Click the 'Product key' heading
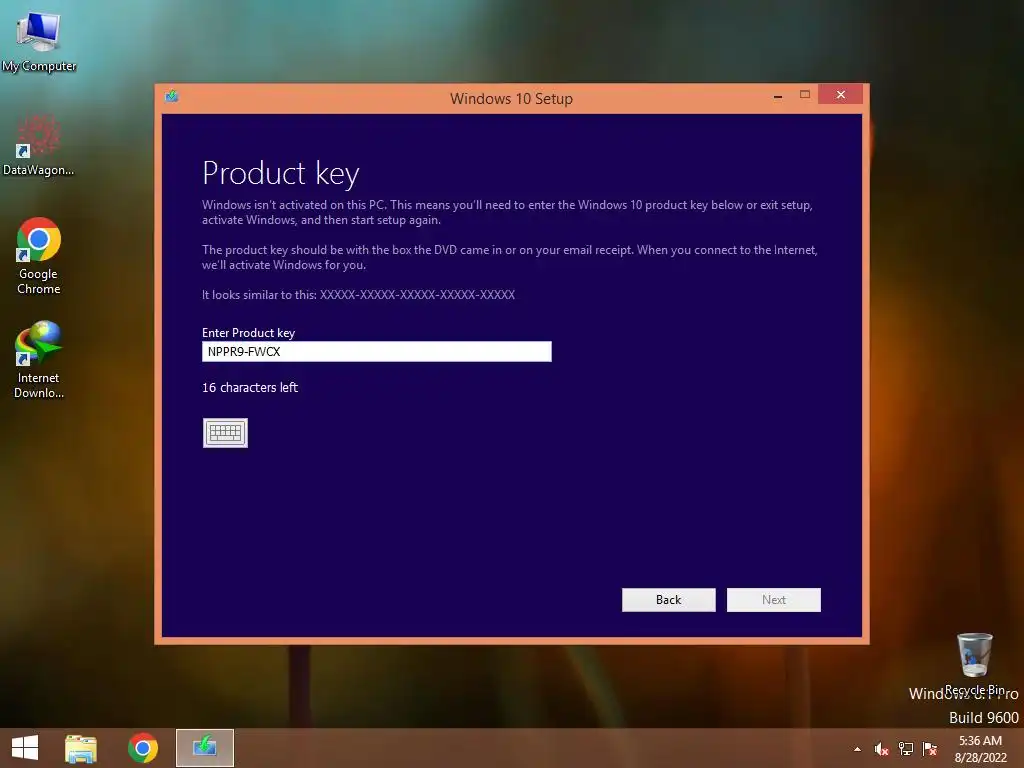Image resolution: width=1024 pixels, height=768 pixels. 281,174
